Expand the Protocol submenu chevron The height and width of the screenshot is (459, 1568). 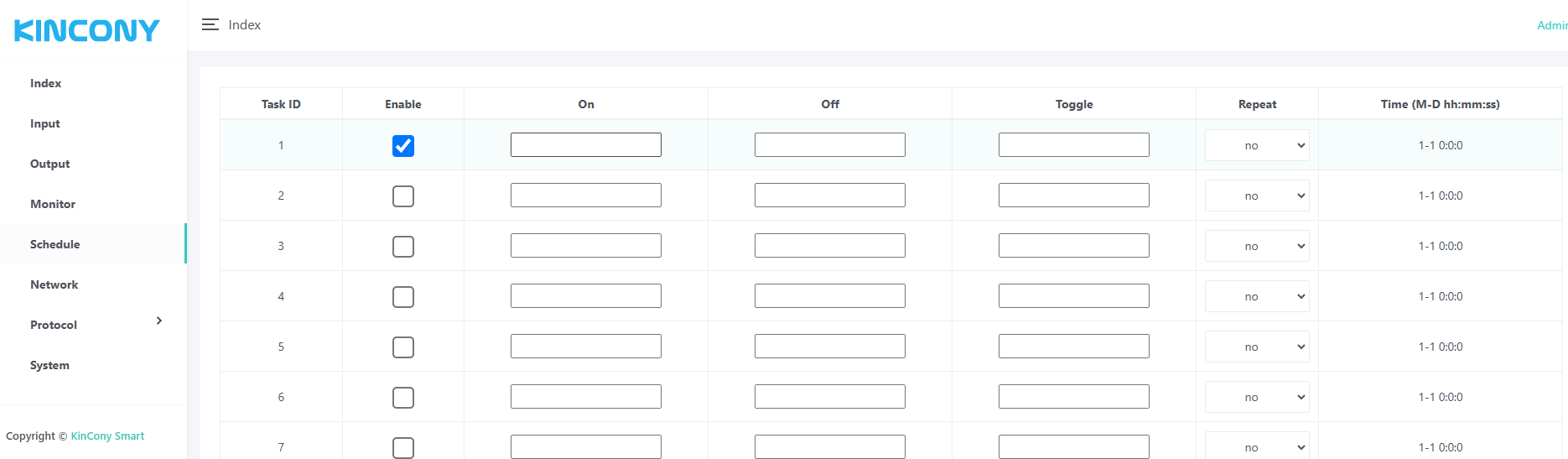159,321
